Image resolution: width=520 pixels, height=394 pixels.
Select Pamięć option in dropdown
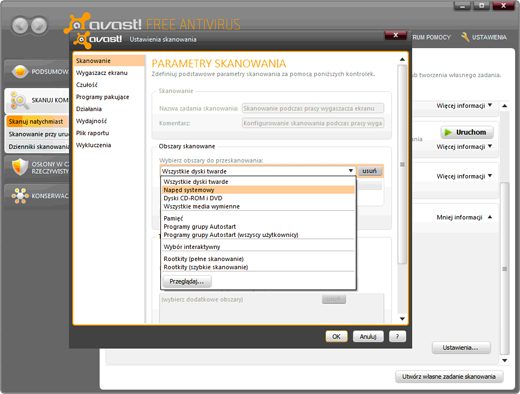coord(258,218)
